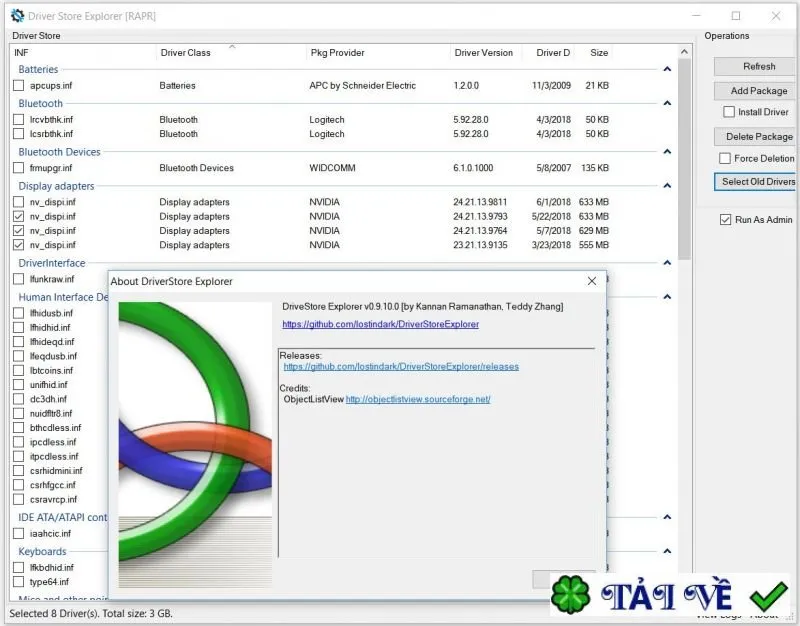Tick the apcups.inf checkbox

(18, 86)
